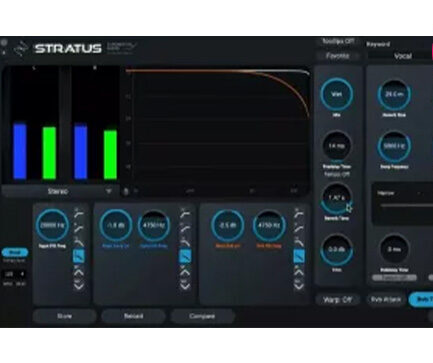
Task: Click the Compare button
Action: 202,316
